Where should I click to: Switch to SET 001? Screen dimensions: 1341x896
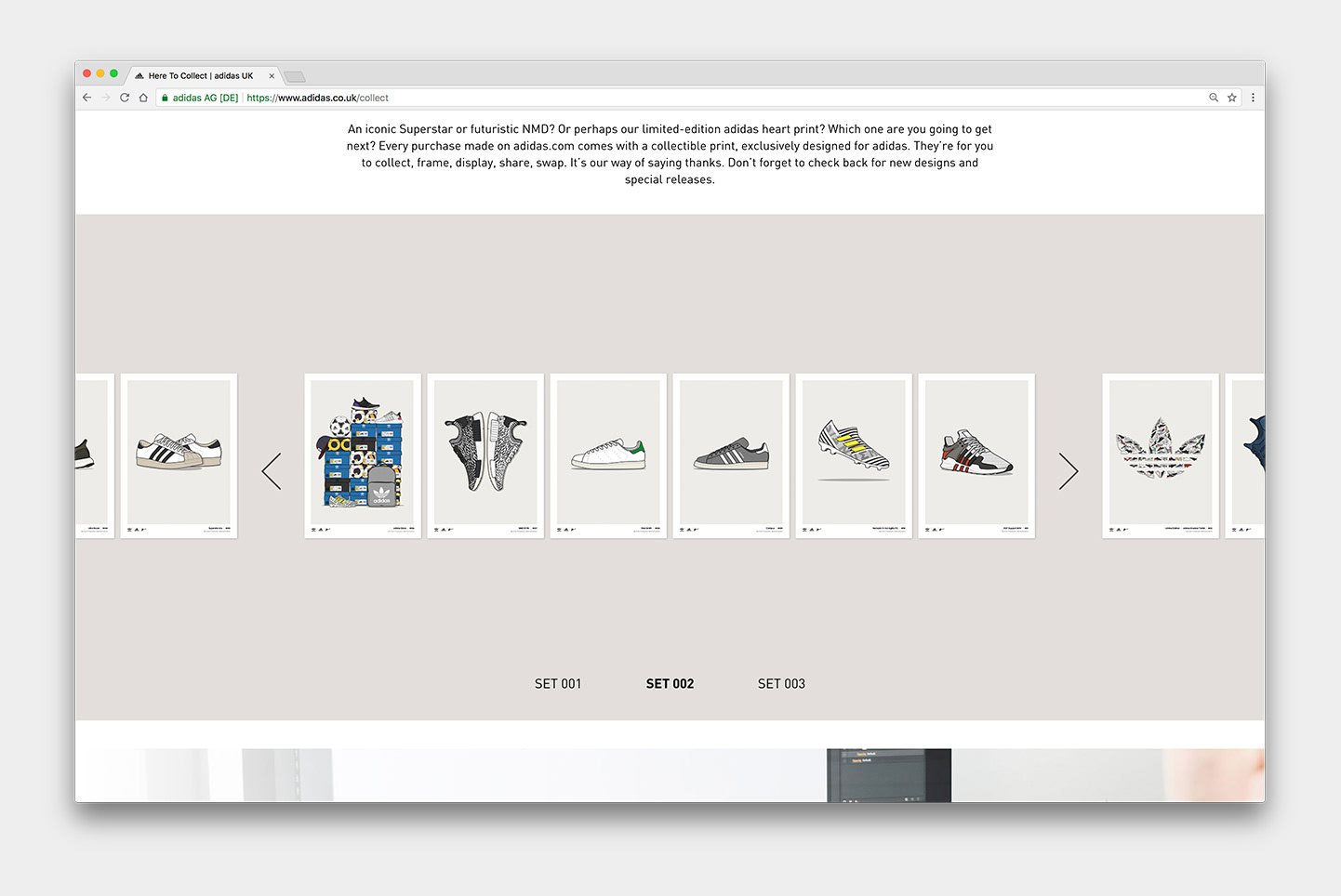click(x=558, y=683)
